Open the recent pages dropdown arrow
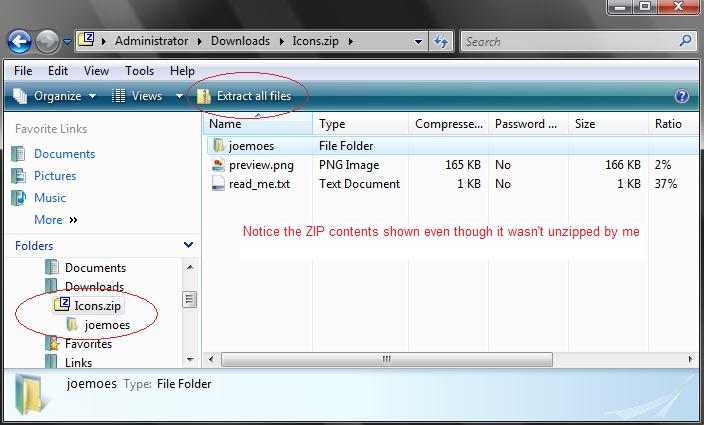 67,41
